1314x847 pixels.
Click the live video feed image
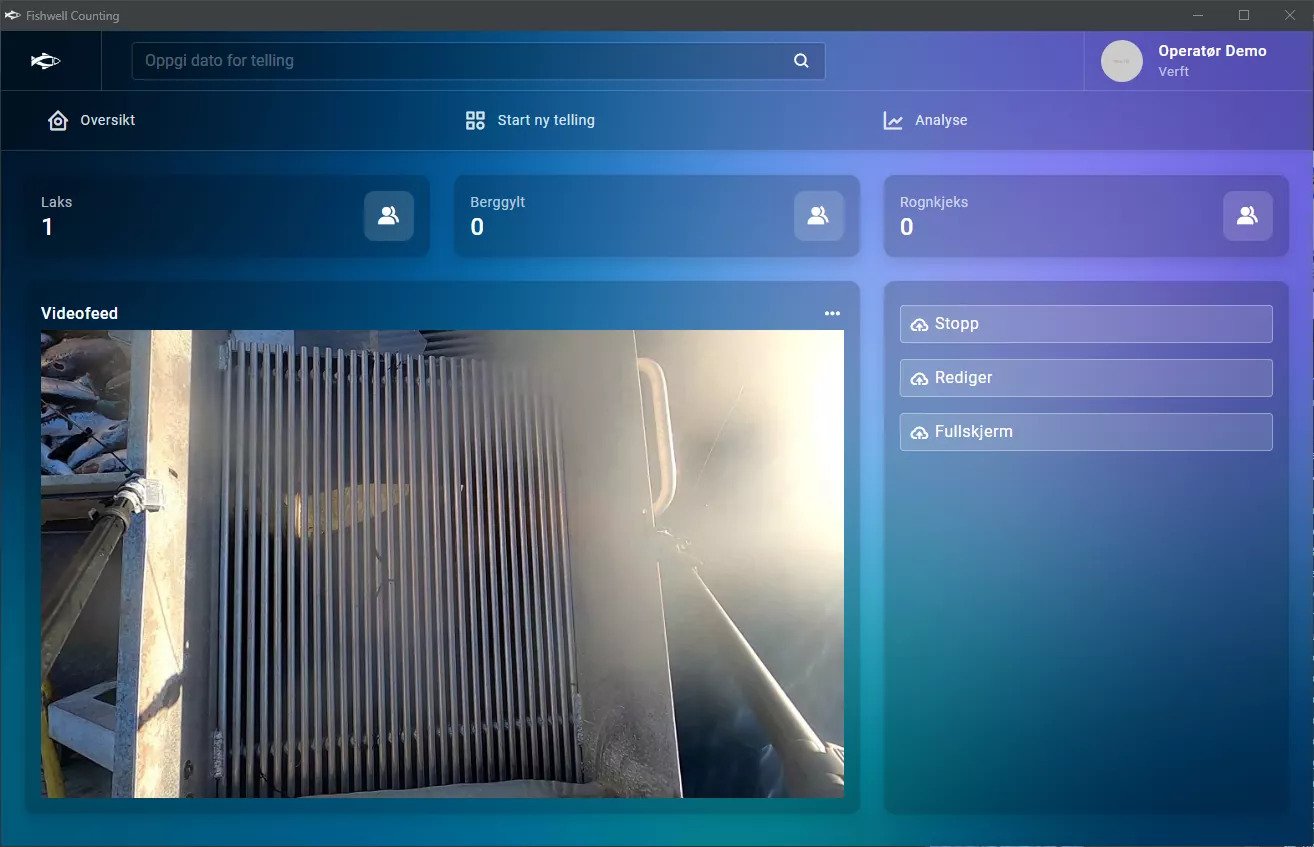(442, 564)
